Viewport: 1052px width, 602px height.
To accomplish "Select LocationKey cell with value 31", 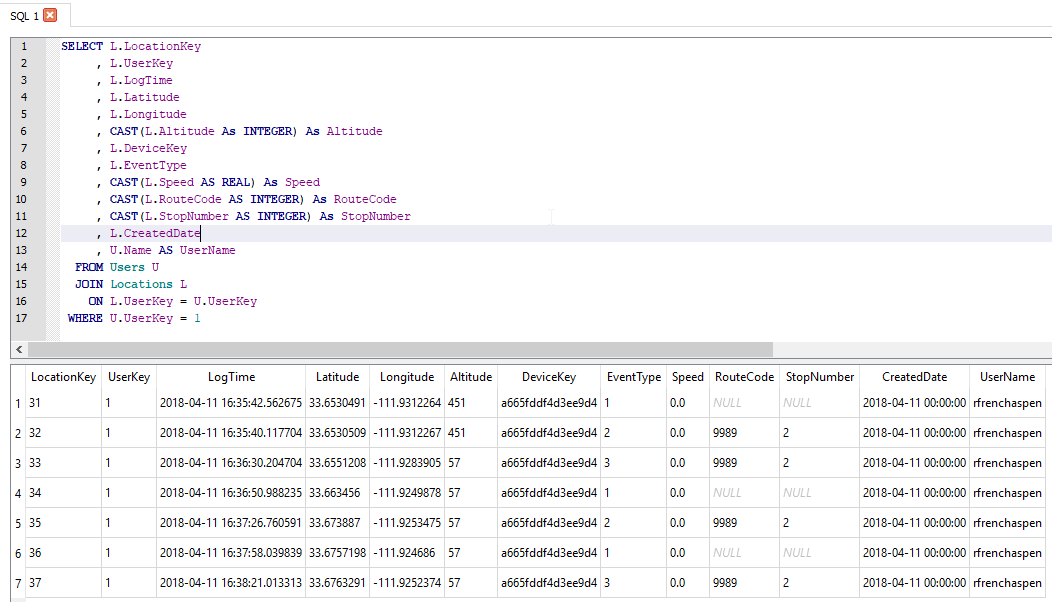I will pyautogui.click(x=64, y=403).
